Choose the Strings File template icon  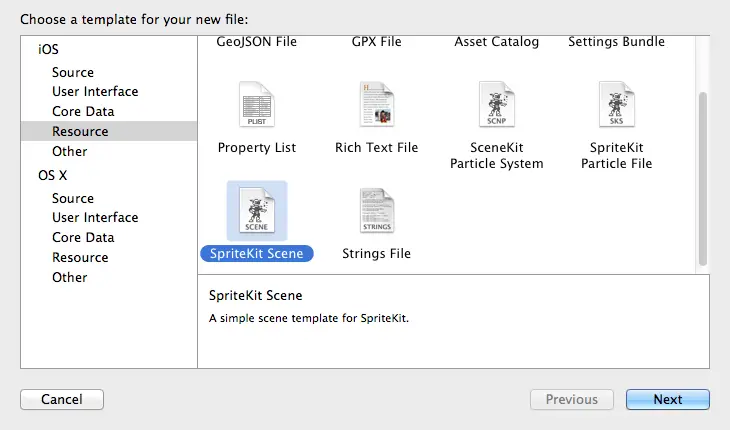pos(376,212)
